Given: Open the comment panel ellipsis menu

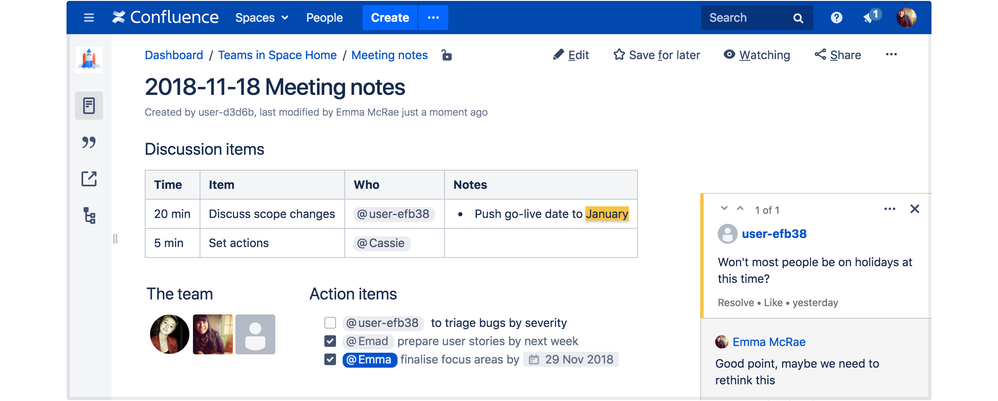Looking at the screenshot, I should (890, 209).
